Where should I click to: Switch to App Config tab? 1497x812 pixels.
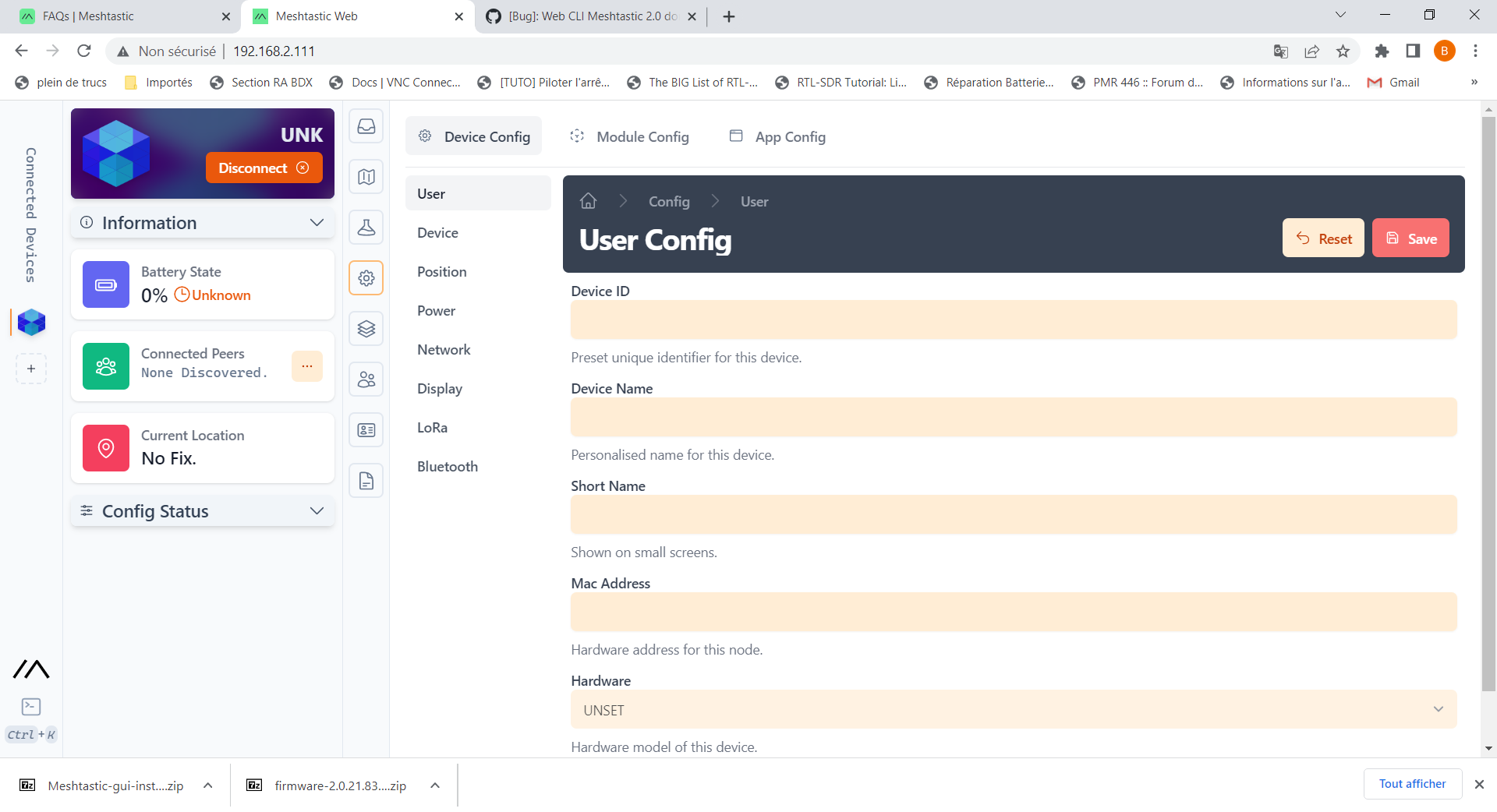[x=777, y=137]
